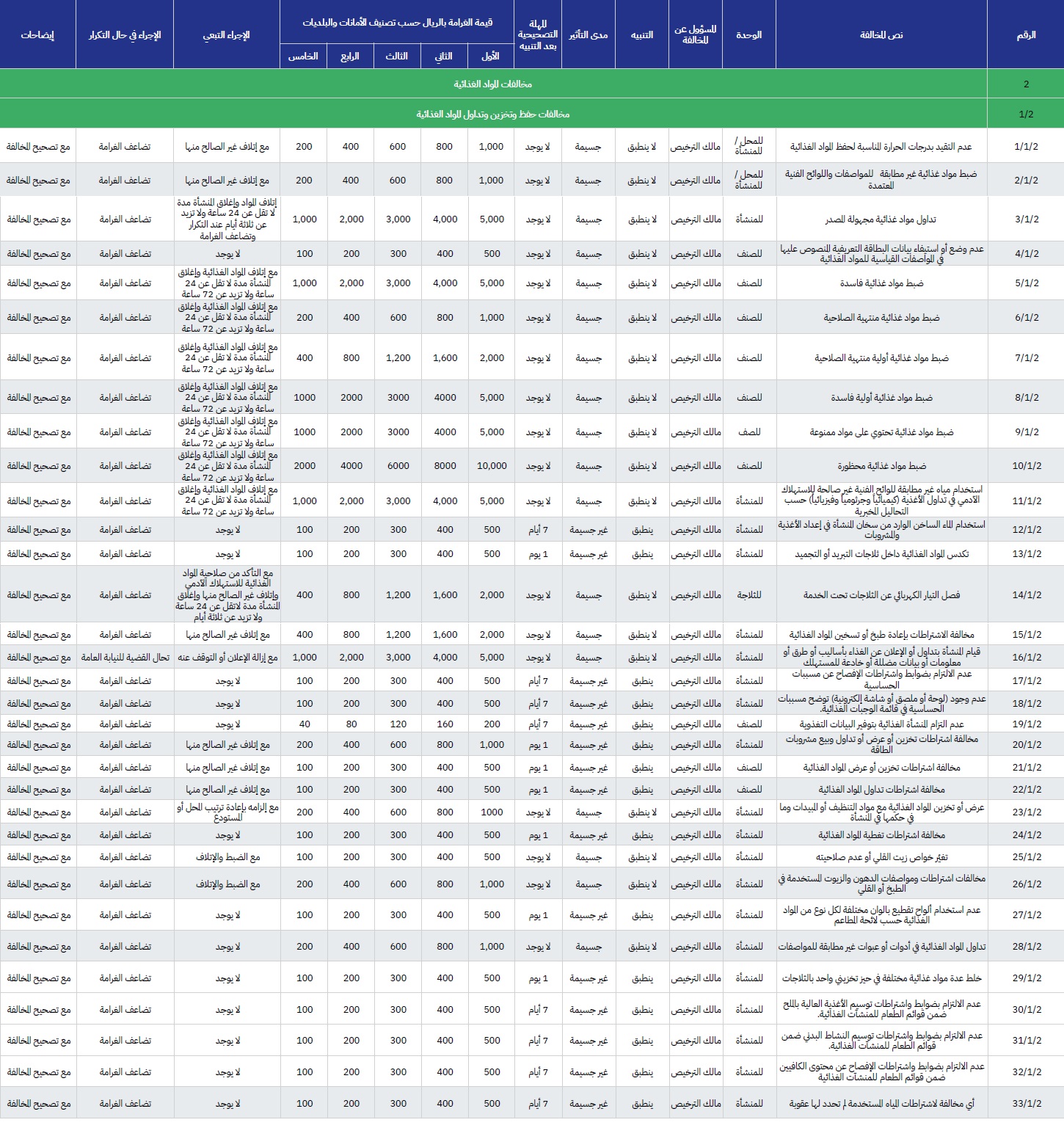Click the fine value "160" in row 19/1/2
The image size is (1064, 1128).
click(445, 724)
